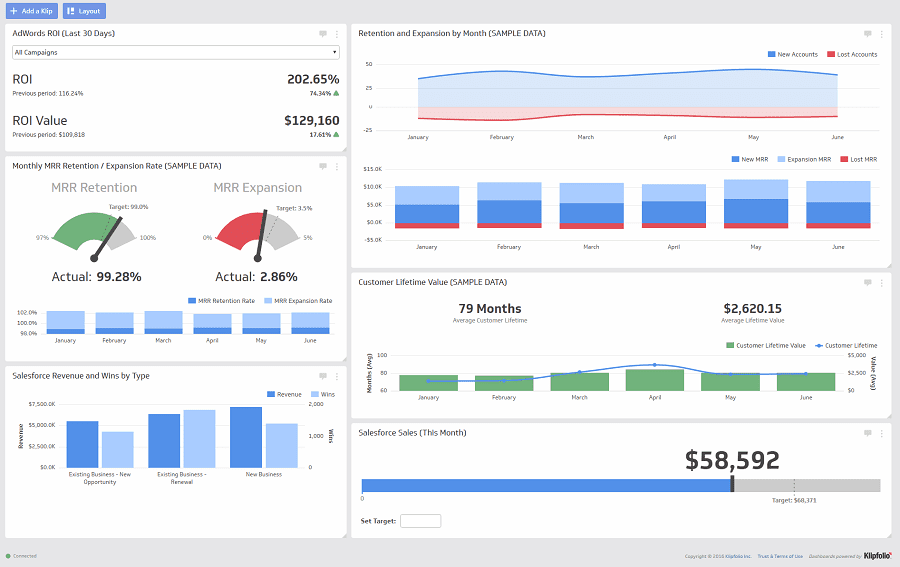The width and height of the screenshot is (900, 567).
Task: Click the Set Target input field
Action: 420,521
